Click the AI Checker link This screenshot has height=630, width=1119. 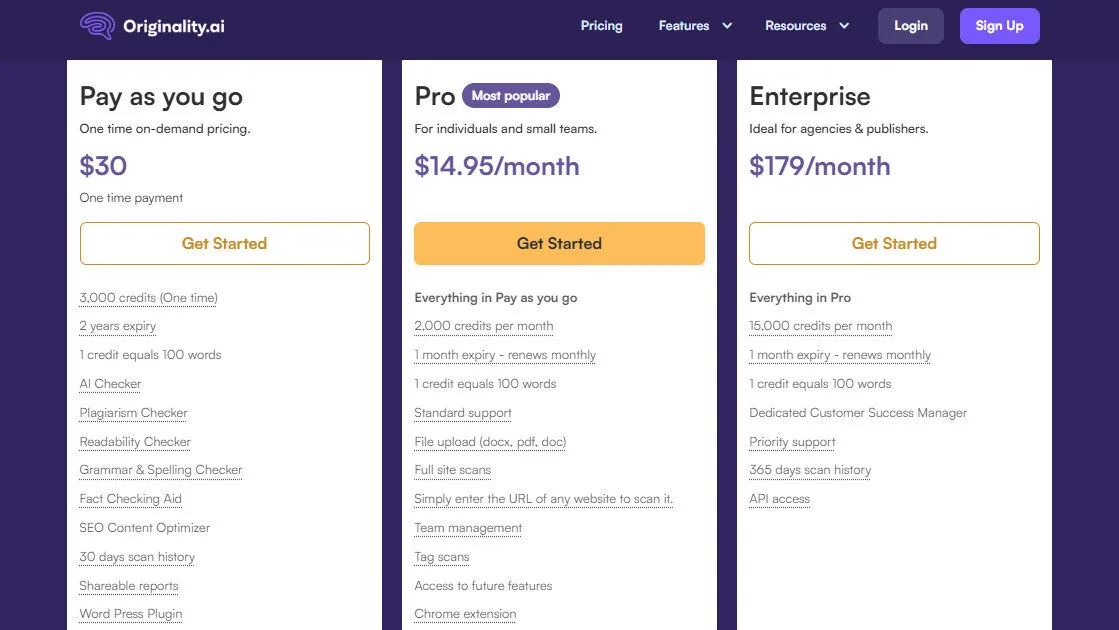click(110, 383)
